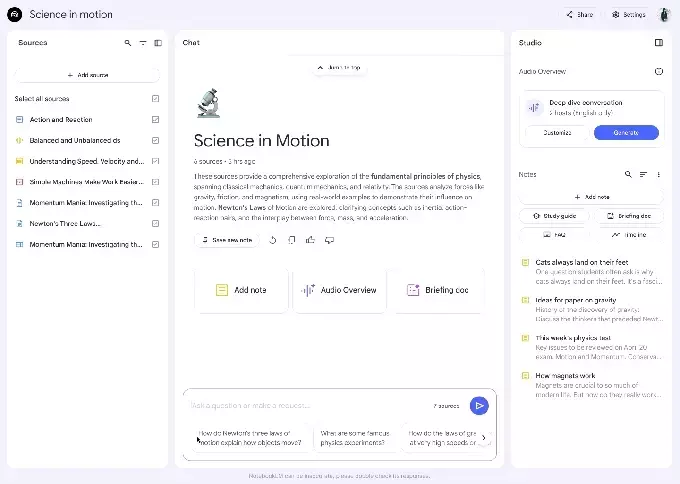
Task: Uncheck first Momentum Mania source checkbox
Action: click(156, 203)
